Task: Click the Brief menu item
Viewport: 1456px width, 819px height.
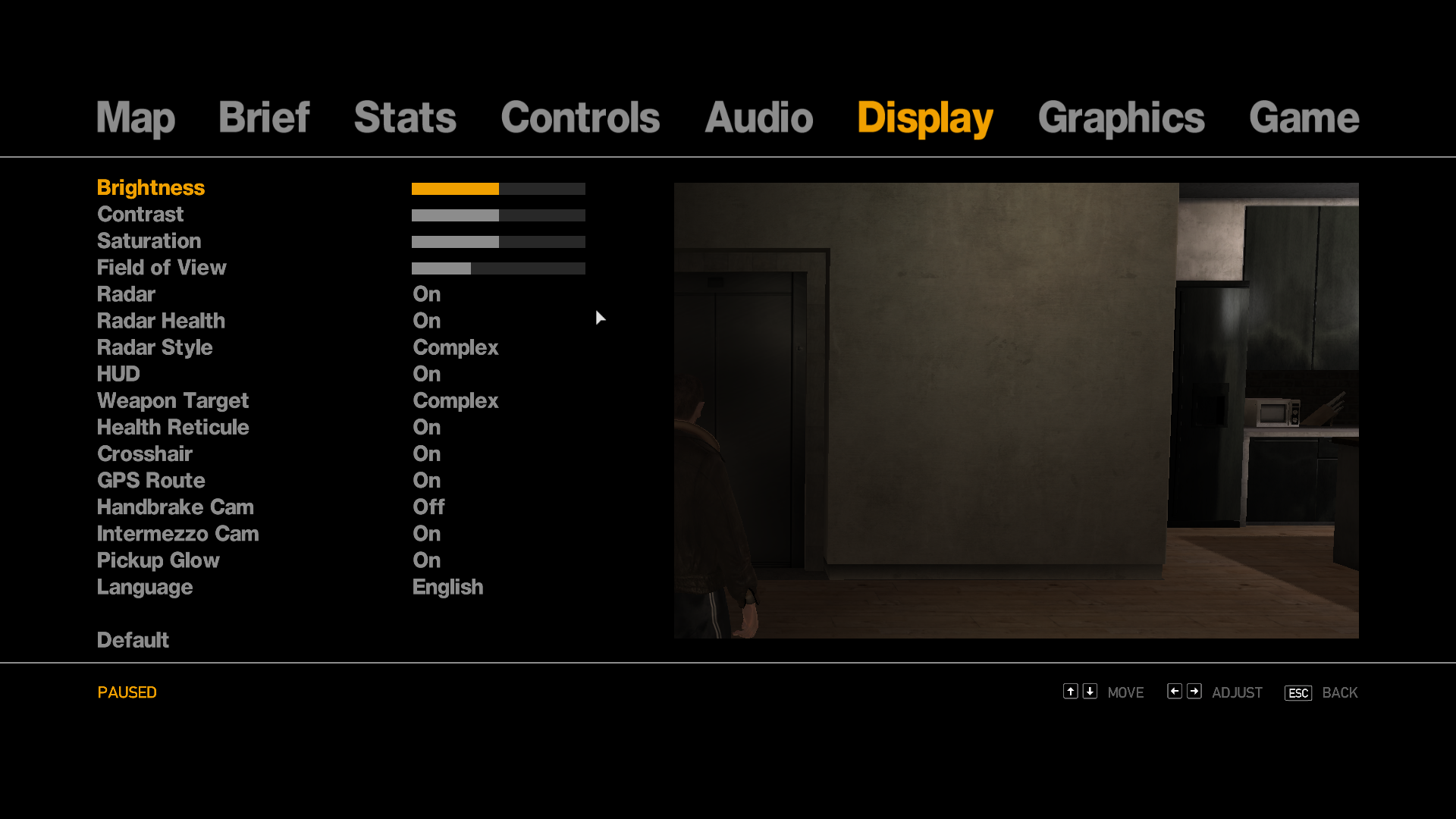Action: coord(264,117)
